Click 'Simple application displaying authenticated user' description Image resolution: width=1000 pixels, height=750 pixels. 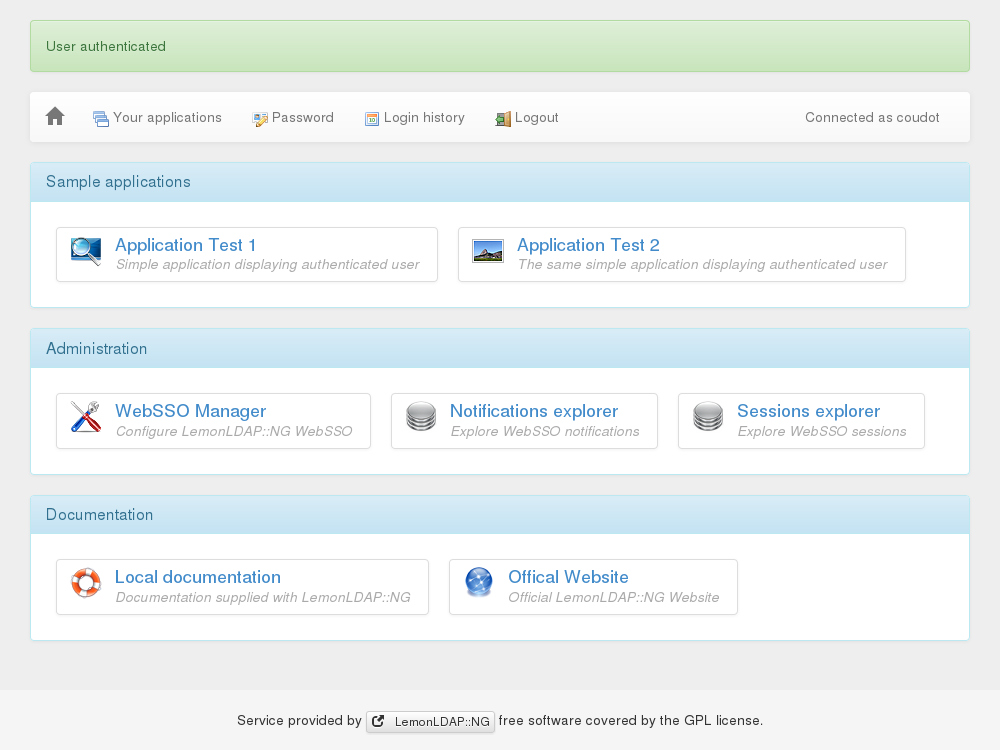[267, 265]
